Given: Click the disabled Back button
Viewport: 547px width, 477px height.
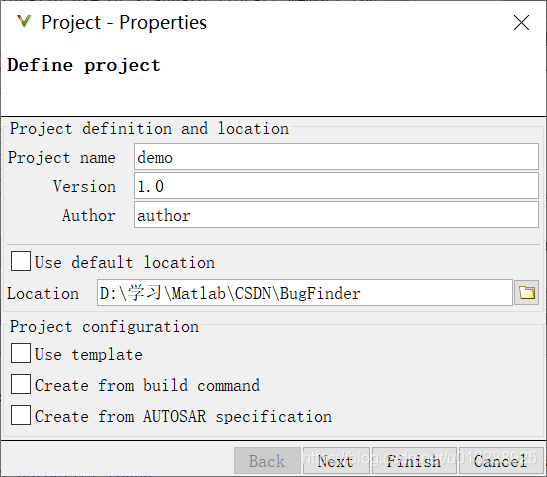Looking at the screenshot, I should coord(267,461).
